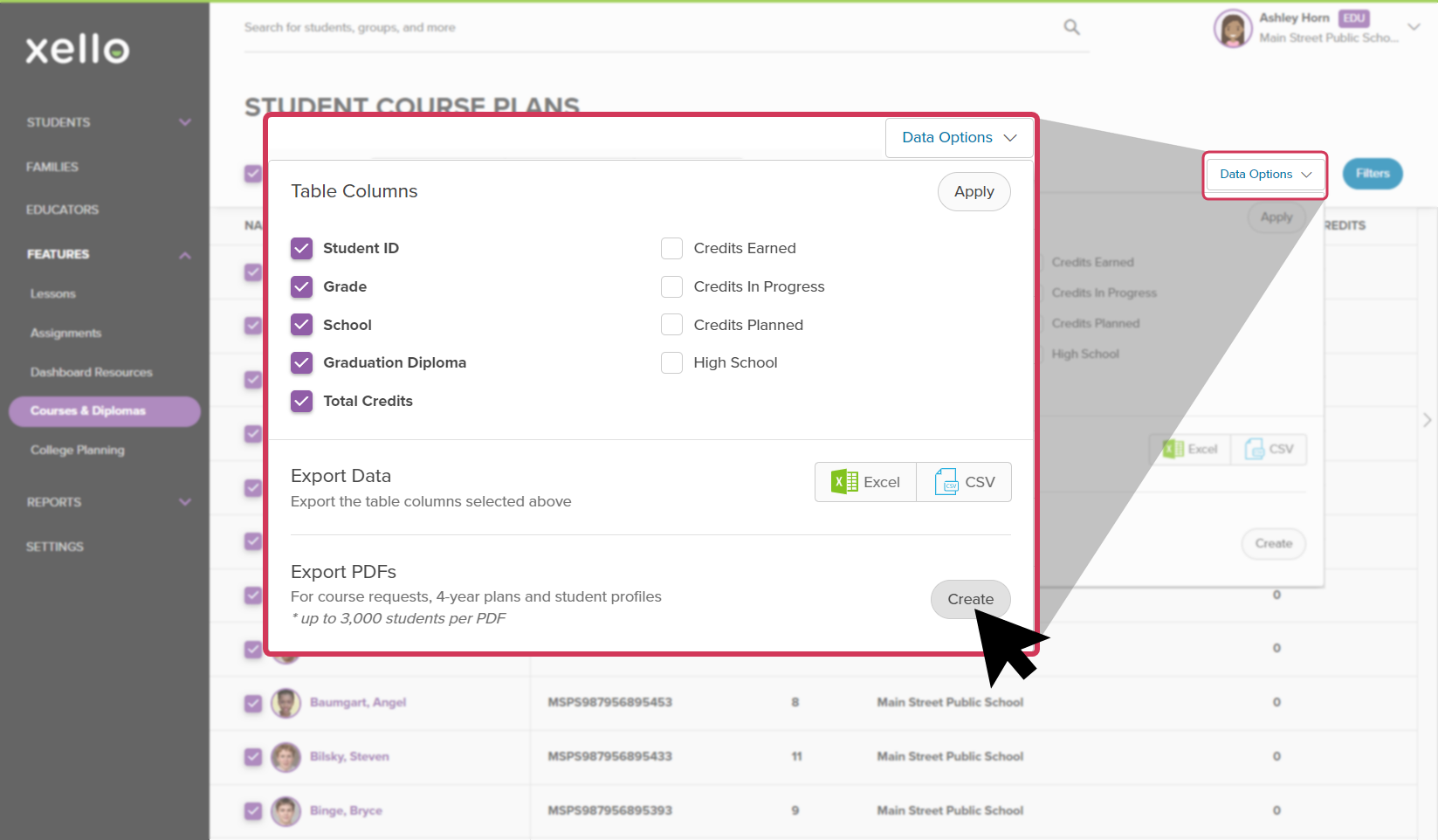Open Assignments under Features

coord(66,333)
